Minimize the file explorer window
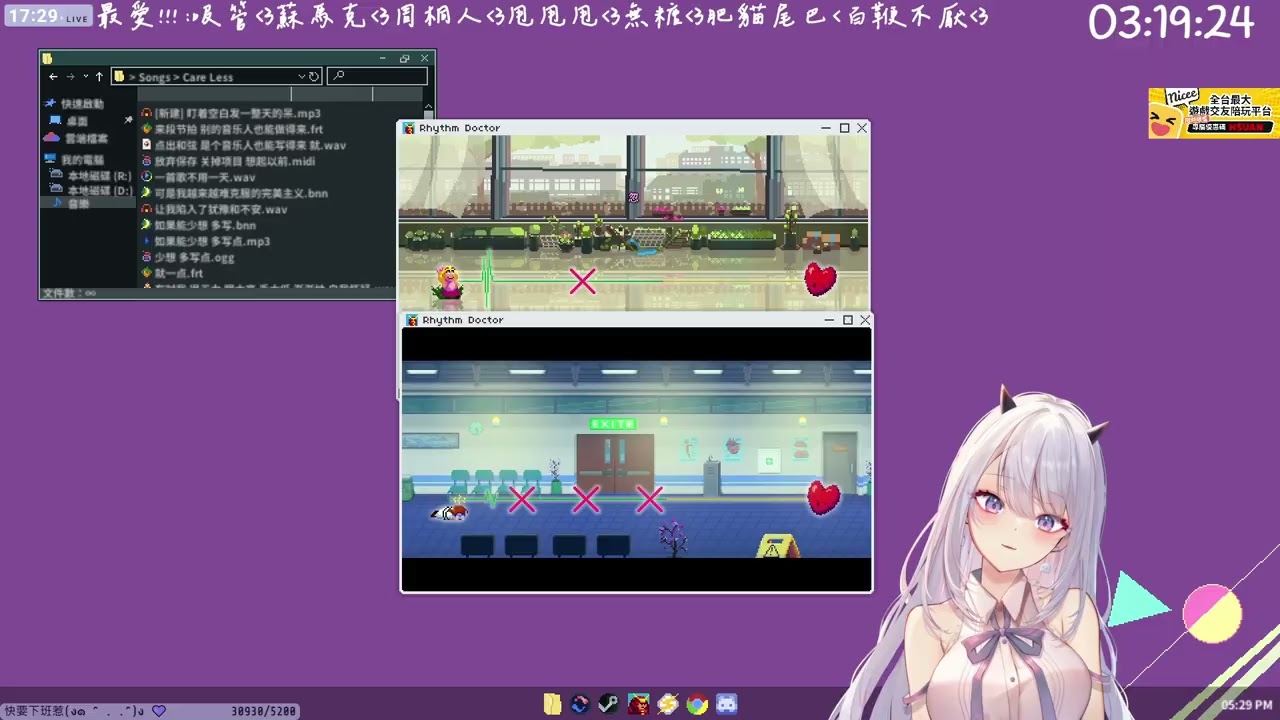 383,58
